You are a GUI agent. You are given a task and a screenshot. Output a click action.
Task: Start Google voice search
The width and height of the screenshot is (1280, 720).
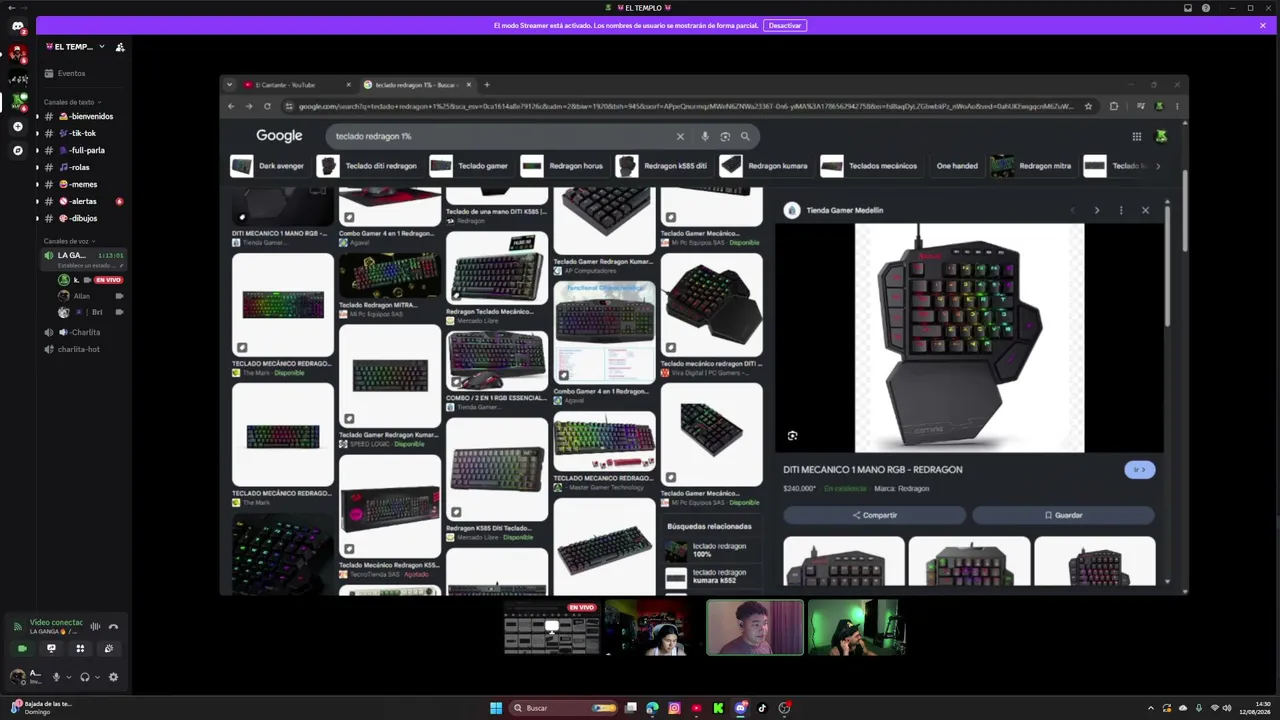705,136
